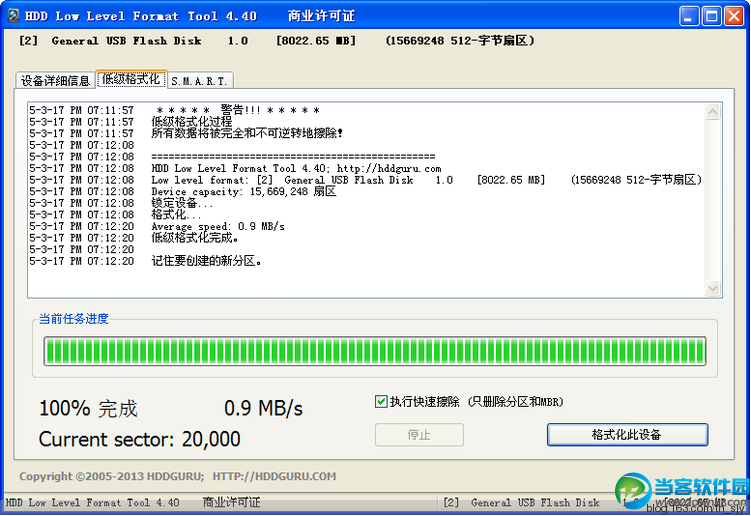Viewport: 751px width, 516px height.
Task: Click the '警告!!!' warning log line
Action: [x=238, y=110]
